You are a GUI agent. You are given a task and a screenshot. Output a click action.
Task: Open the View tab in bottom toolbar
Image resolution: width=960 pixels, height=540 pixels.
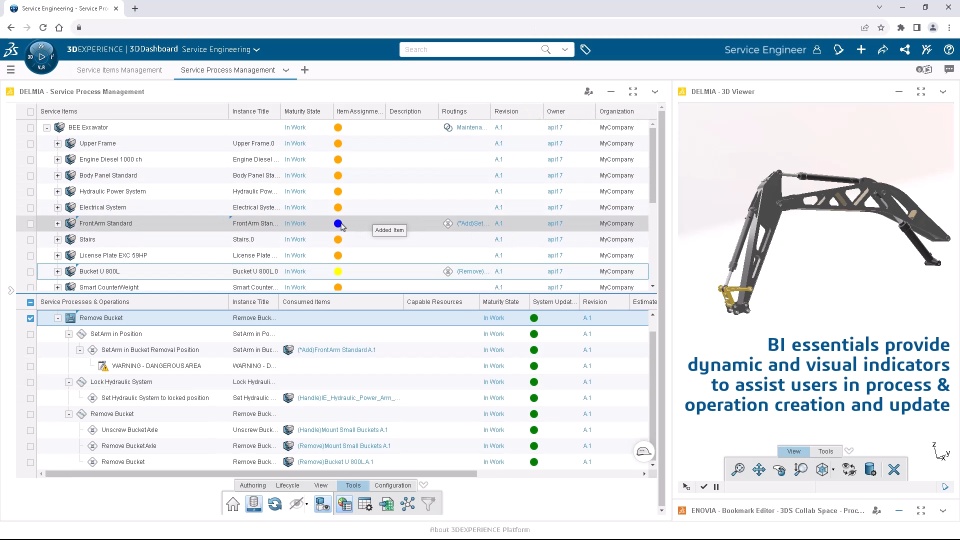(321, 486)
